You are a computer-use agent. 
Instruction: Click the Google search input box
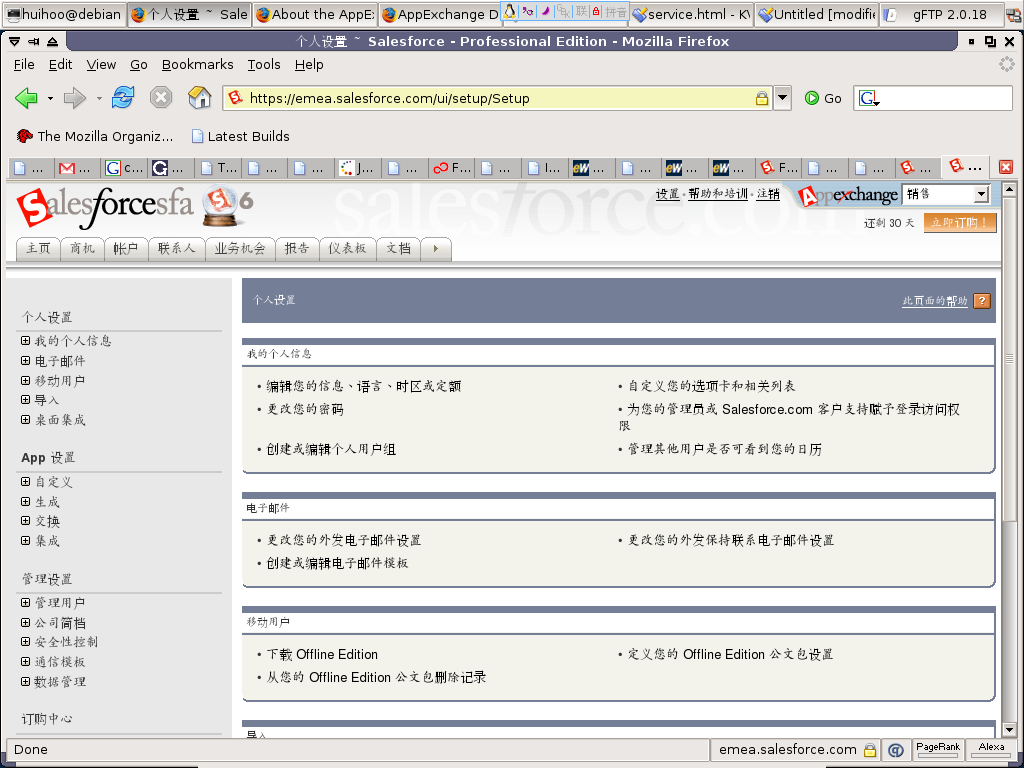tap(944, 99)
